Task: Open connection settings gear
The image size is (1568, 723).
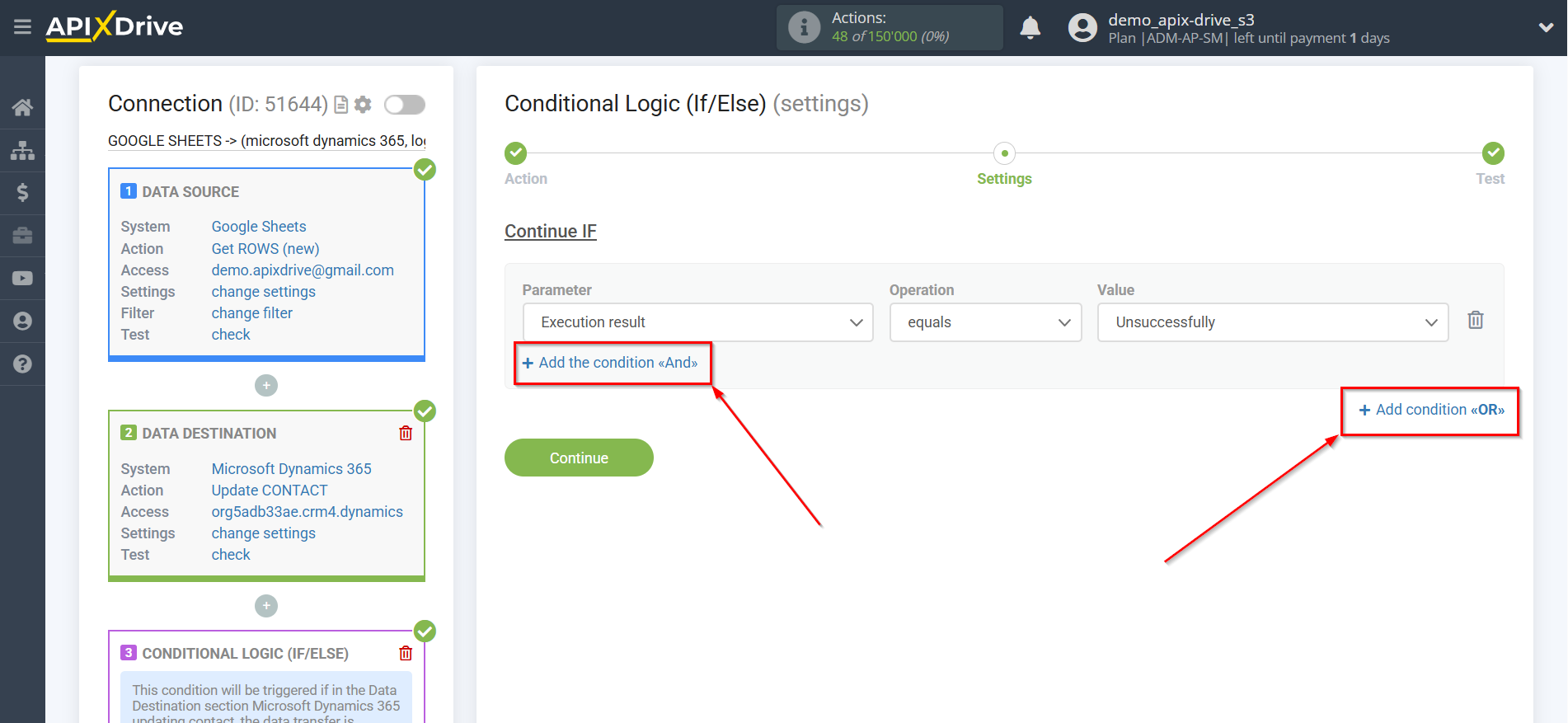Action: coord(363,105)
